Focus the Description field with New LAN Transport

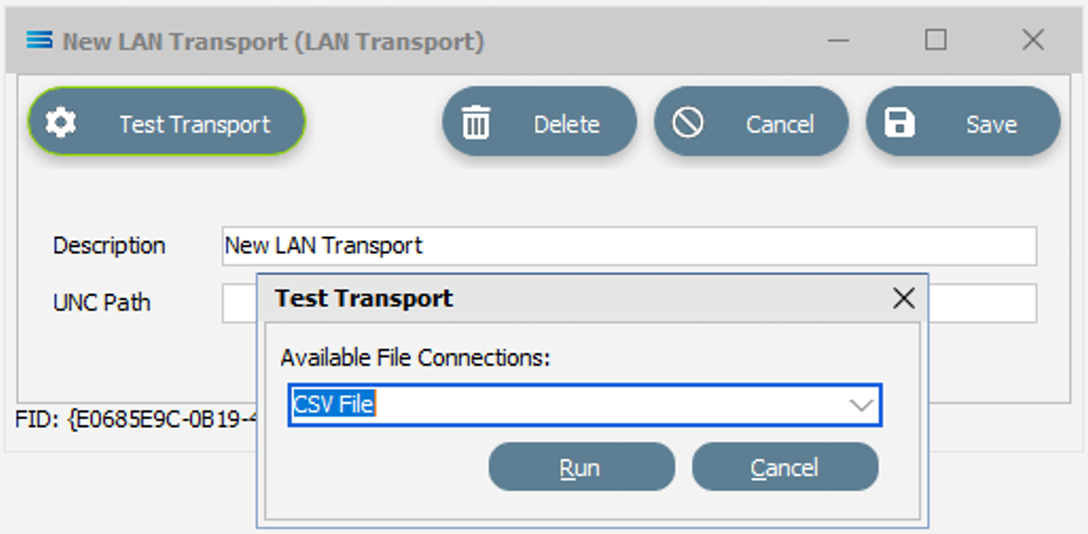click(x=629, y=246)
